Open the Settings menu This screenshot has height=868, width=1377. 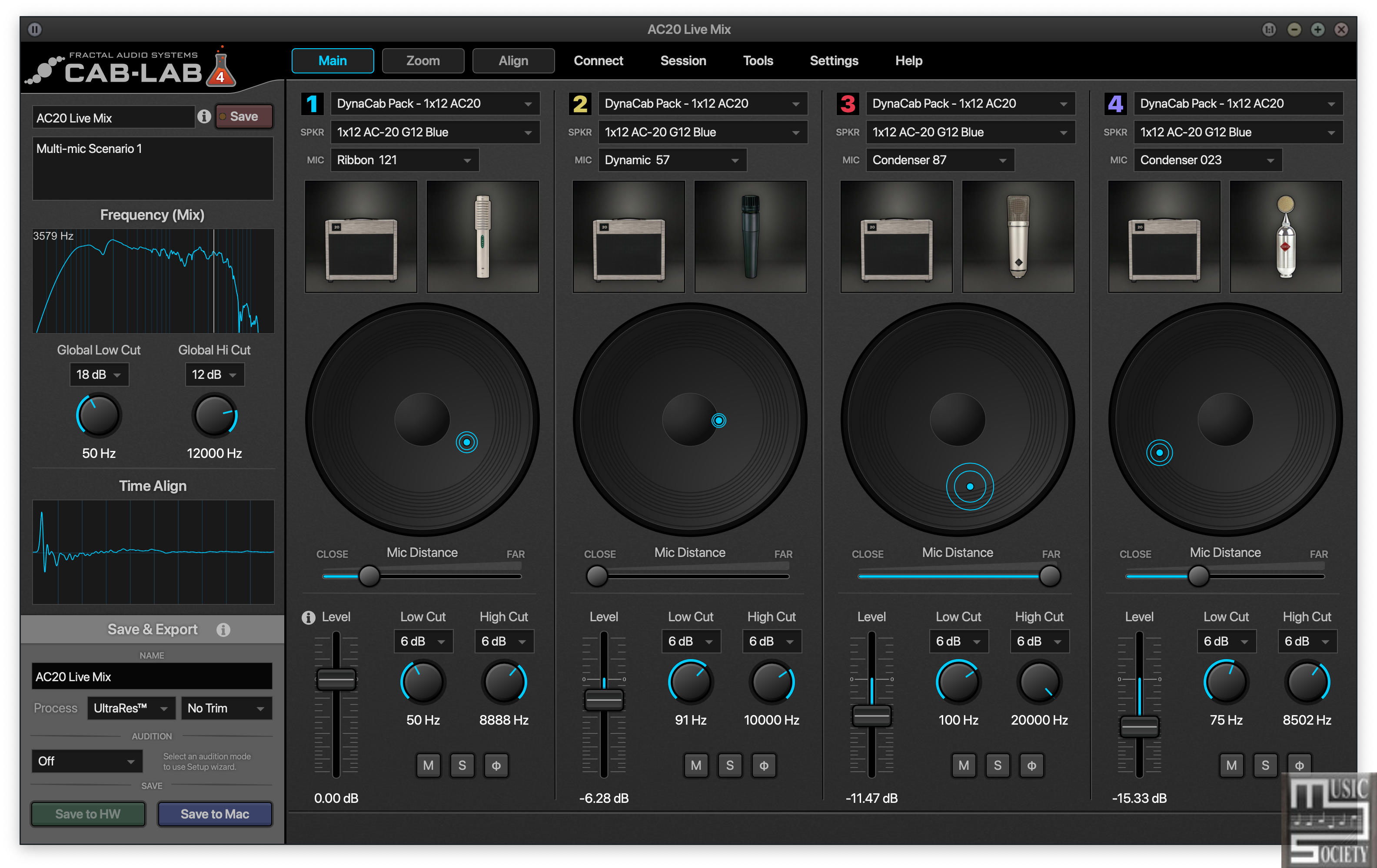(x=834, y=60)
